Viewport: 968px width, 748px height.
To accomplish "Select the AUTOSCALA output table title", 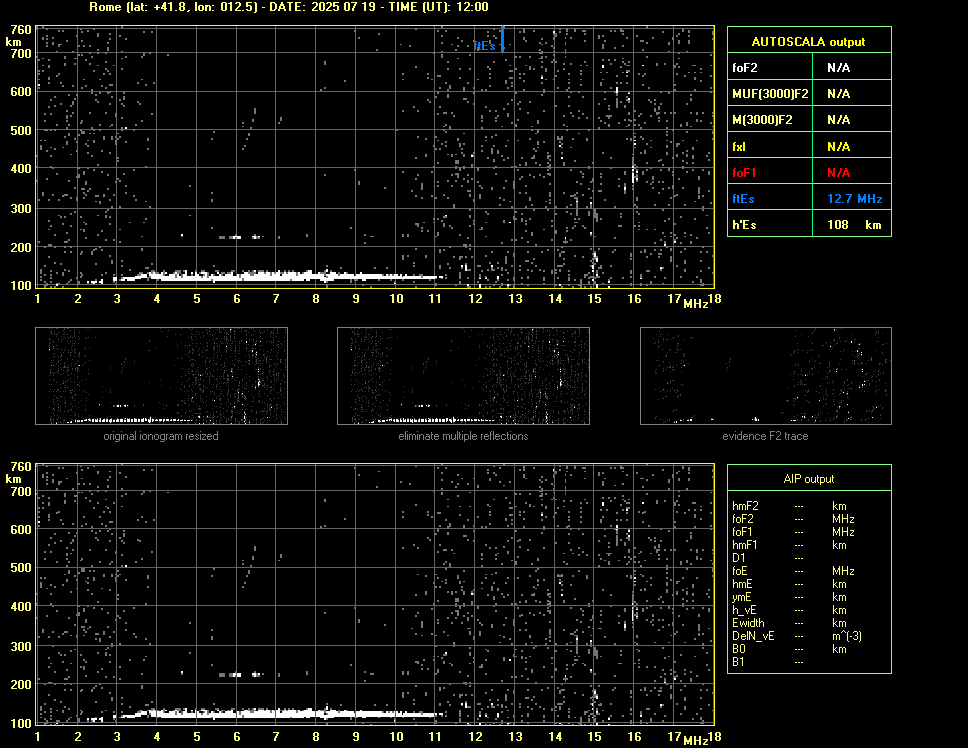I will (808, 42).
